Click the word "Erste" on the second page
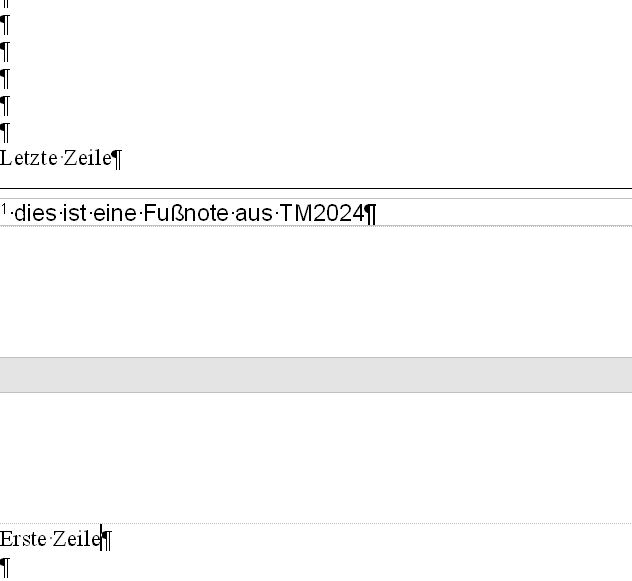The image size is (632, 581). pos(24,539)
